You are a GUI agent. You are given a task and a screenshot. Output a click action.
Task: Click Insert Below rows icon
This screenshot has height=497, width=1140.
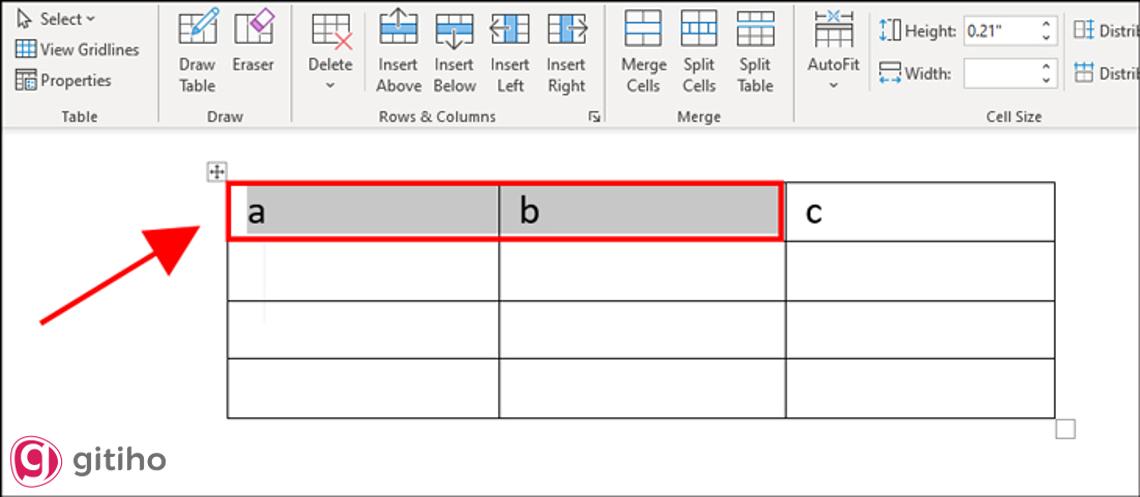[454, 50]
